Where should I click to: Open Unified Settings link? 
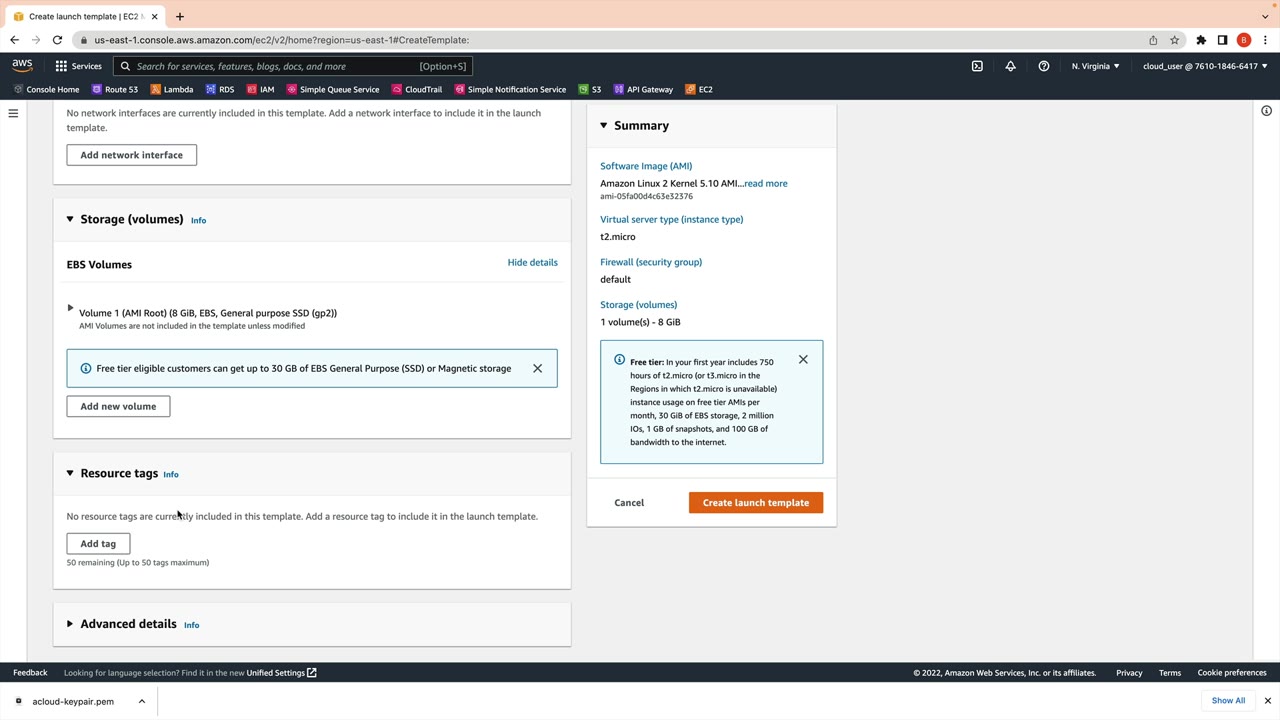281,673
